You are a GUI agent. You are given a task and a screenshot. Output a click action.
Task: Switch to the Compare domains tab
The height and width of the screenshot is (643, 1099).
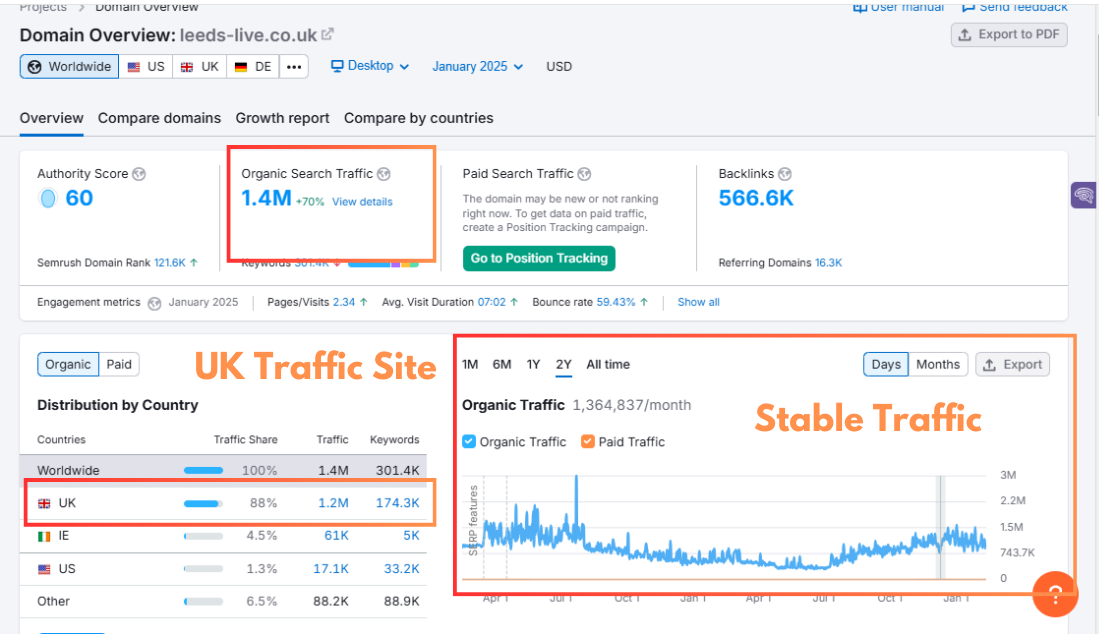(159, 118)
